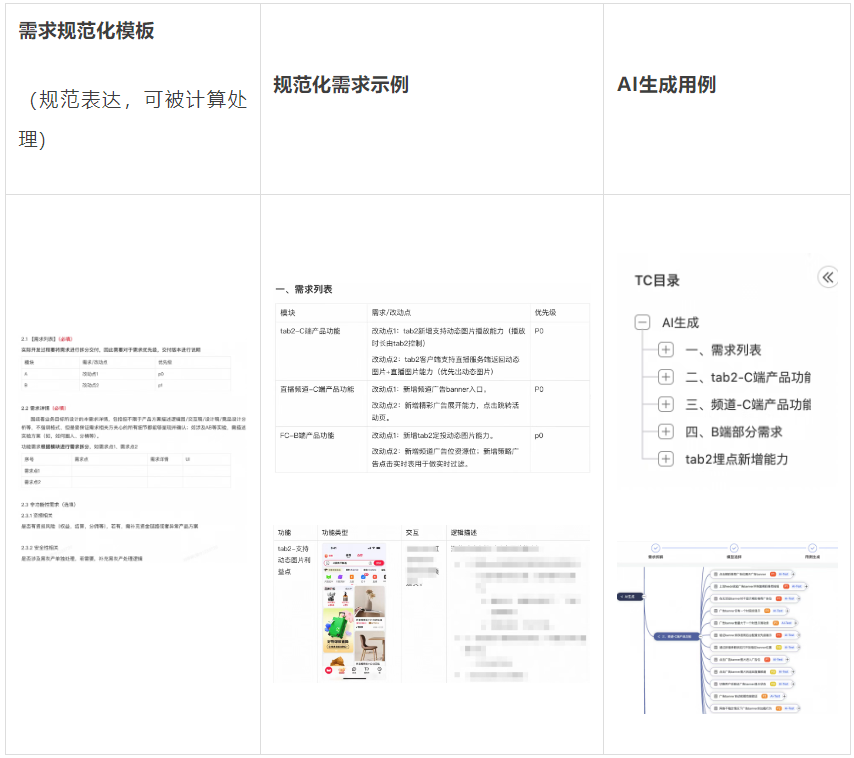Collapse the AI生成 tree node

643,323
